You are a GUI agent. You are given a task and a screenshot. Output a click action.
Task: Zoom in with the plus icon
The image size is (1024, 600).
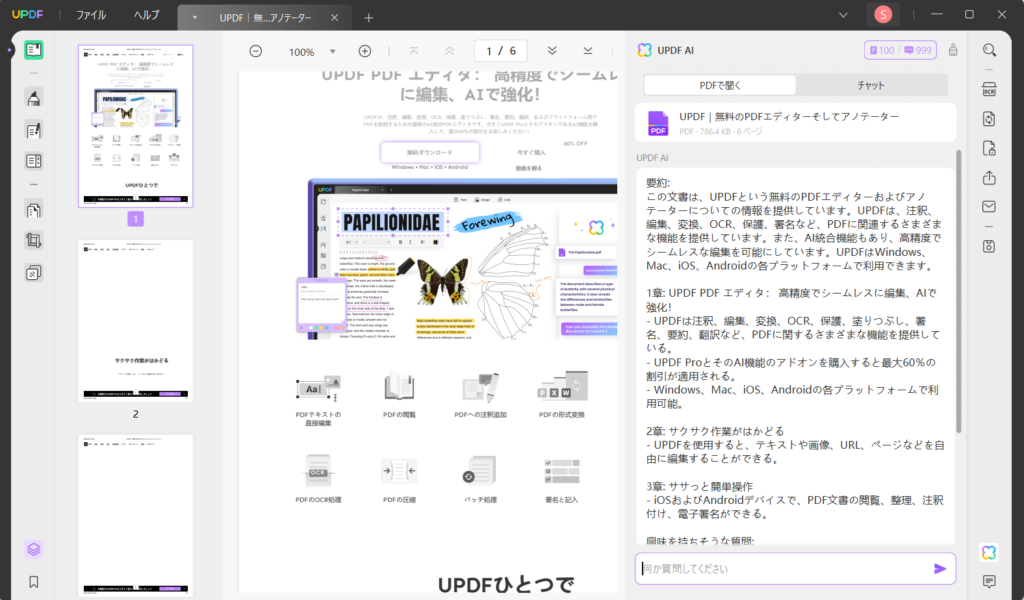(x=365, y=51)
